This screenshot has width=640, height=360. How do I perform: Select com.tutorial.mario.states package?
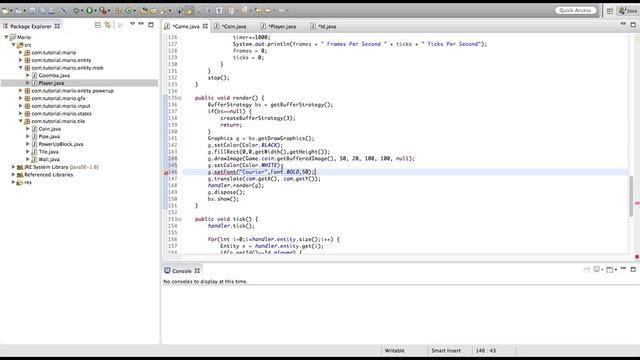(62, 114)
